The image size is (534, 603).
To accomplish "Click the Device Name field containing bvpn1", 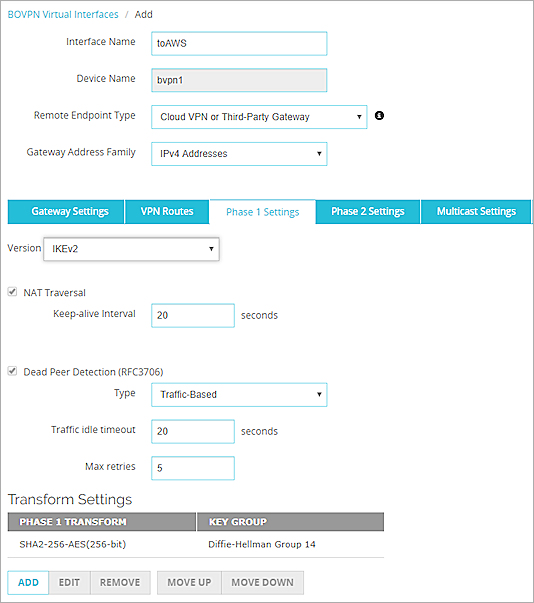I will (239, 80).
